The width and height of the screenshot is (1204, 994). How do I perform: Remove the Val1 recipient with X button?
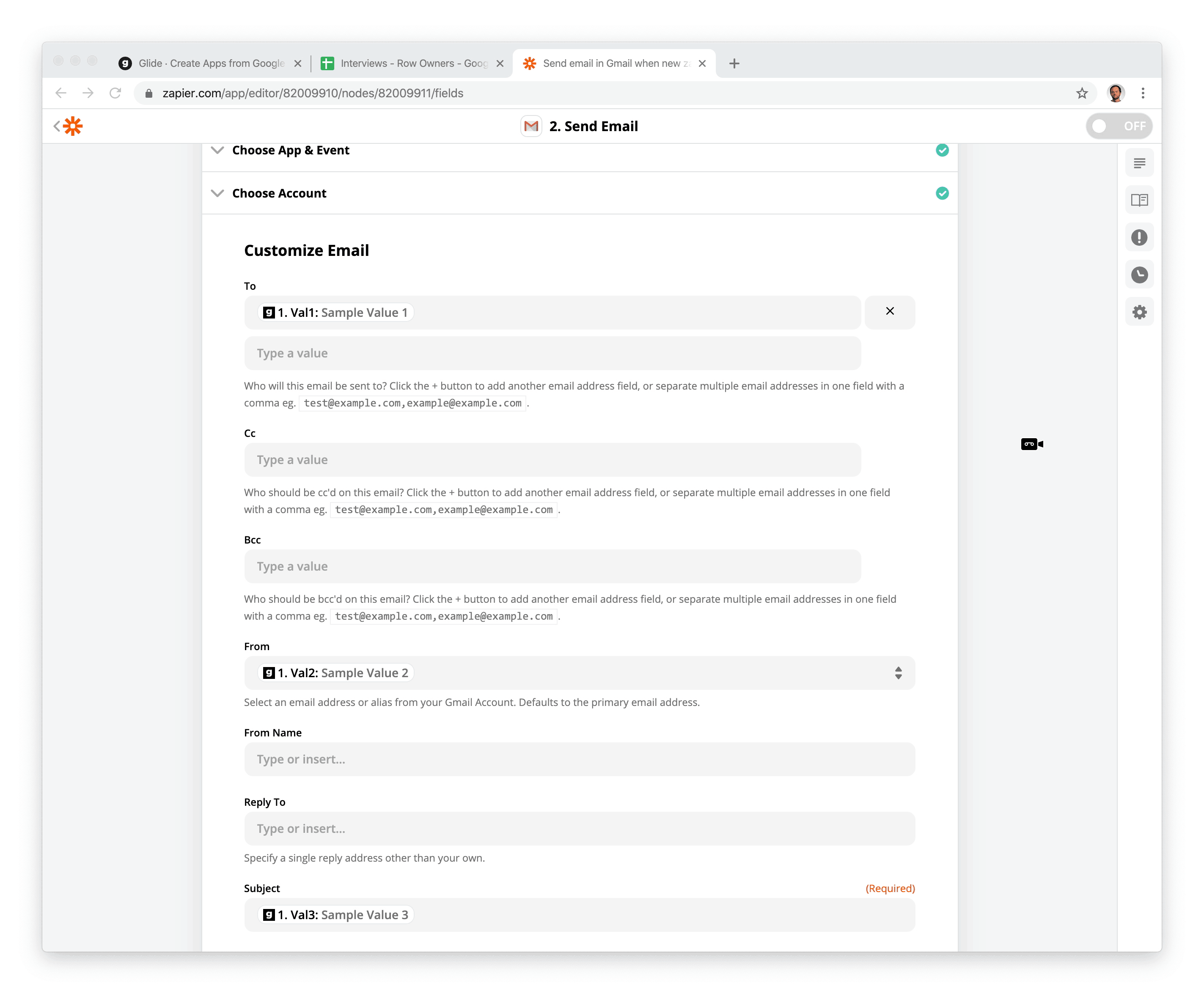pyautogui.click(x=889, y=311)
